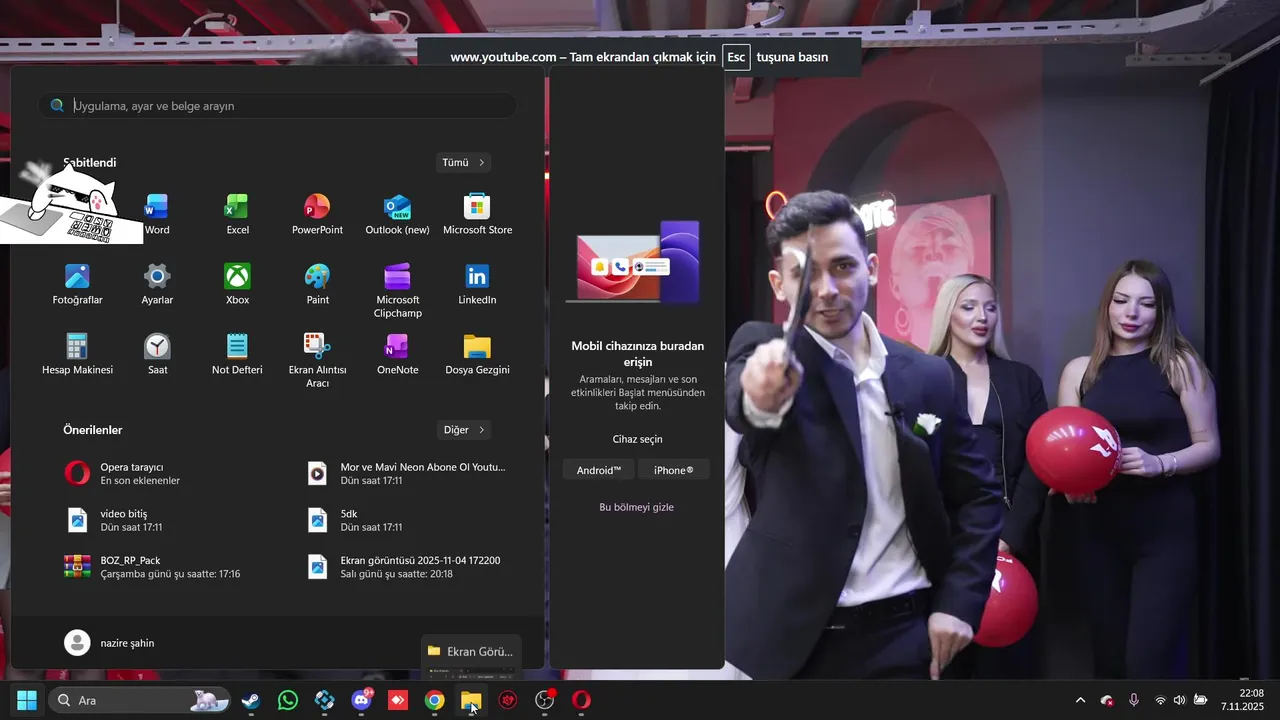Viewport: 1280px width, 720px height.
Task: Open Not Defteri notepad
Action: (237, 355)
